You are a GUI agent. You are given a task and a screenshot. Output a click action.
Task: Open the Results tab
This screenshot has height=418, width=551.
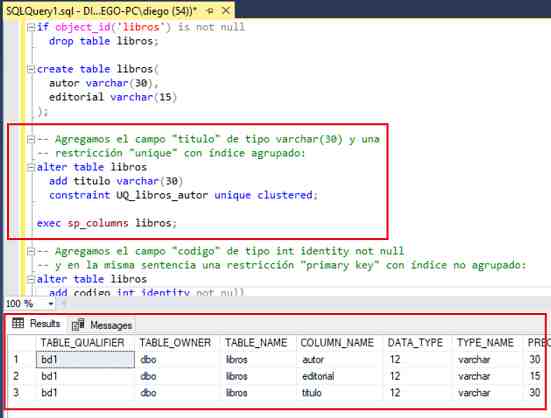(x=36, y=323)
